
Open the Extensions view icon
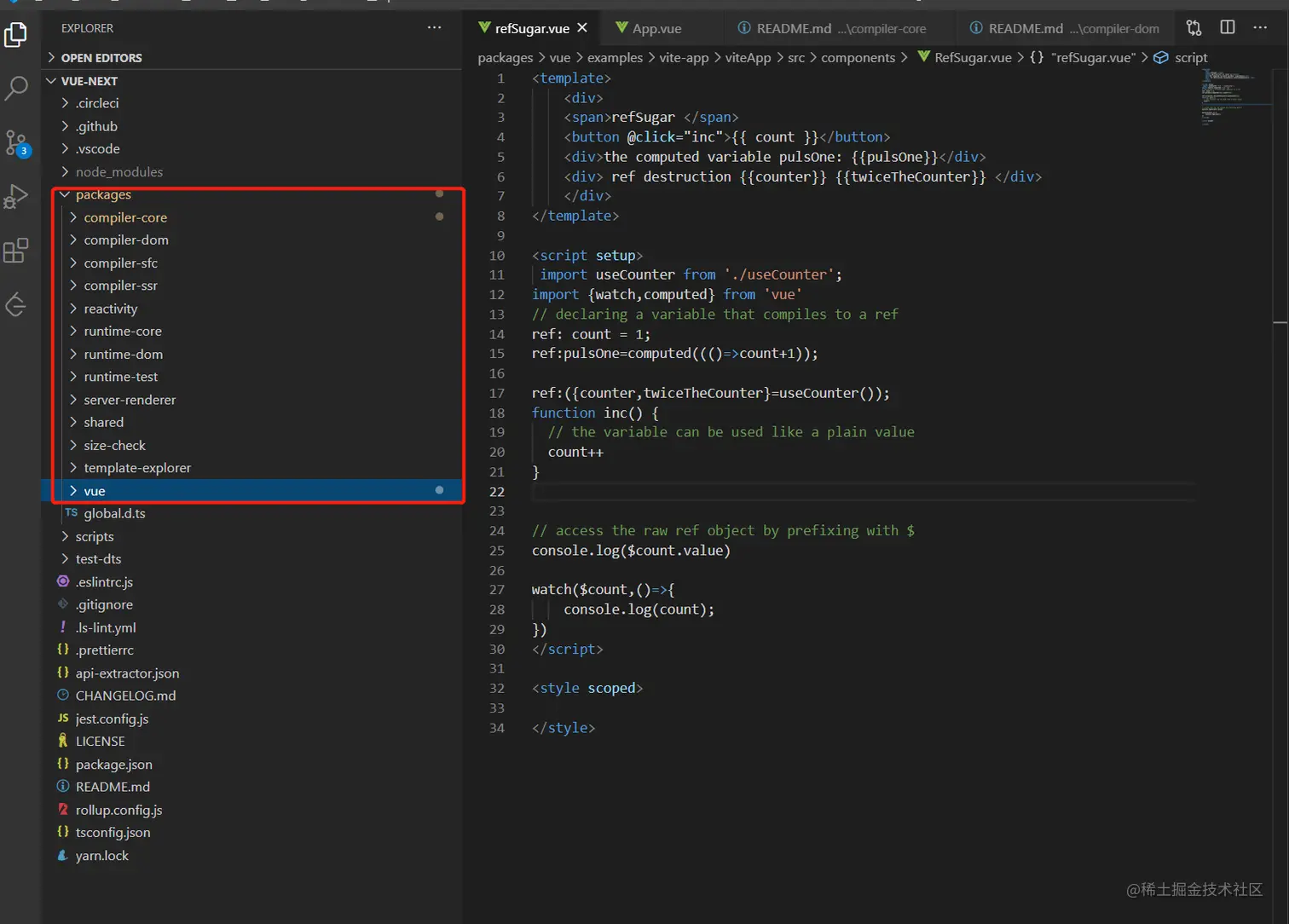tap(16, 251)
